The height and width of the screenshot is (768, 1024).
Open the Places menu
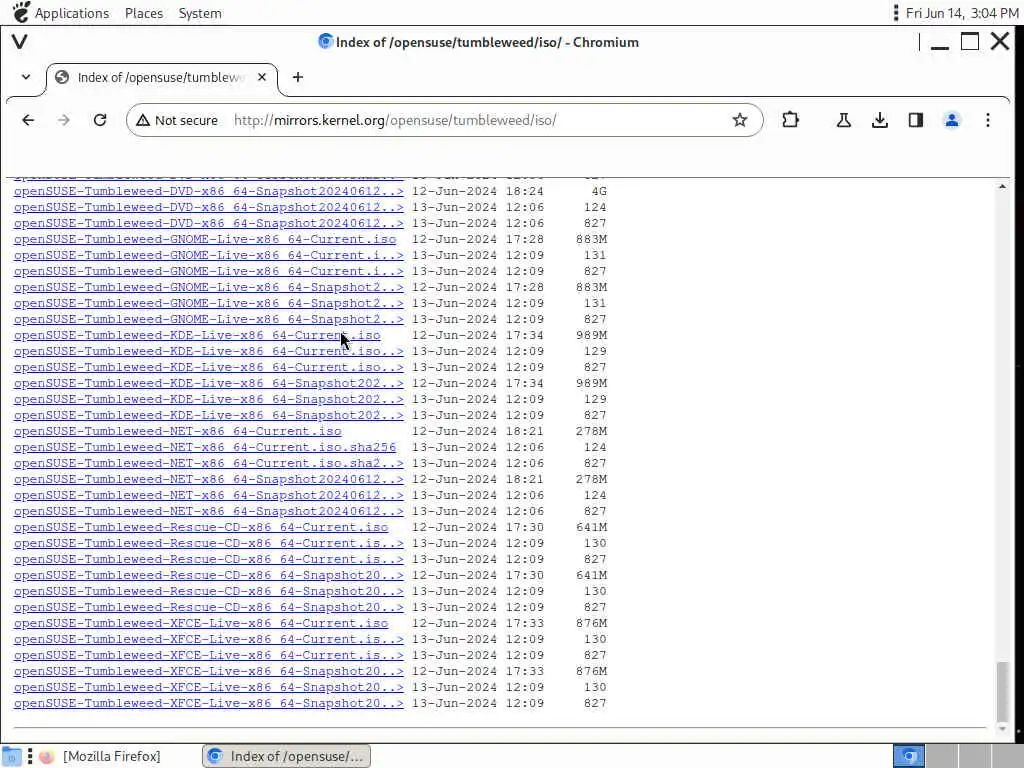pos(144,13)
